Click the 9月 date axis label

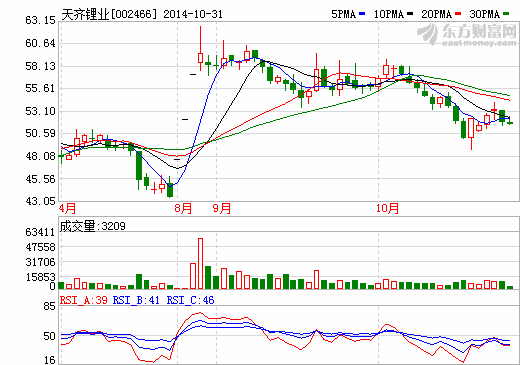[222, 209]
